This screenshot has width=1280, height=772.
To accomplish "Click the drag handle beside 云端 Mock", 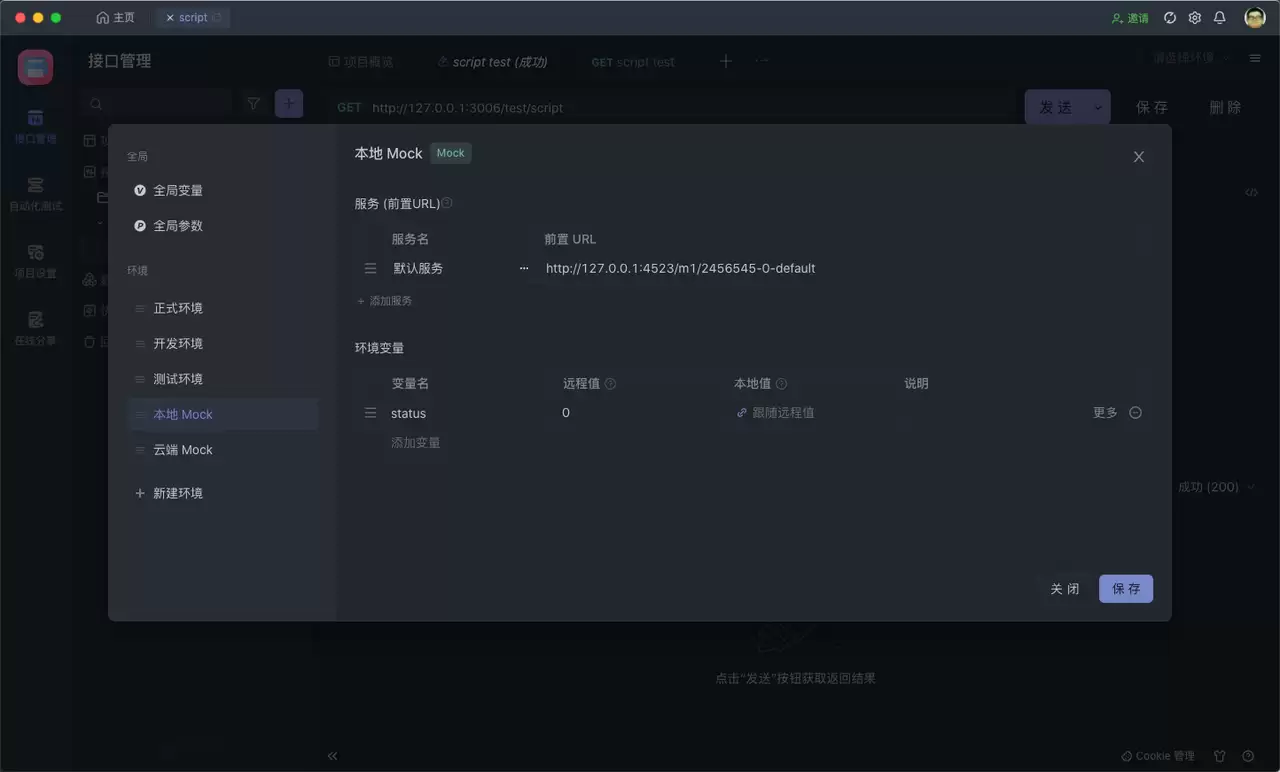I will [140, 450].
